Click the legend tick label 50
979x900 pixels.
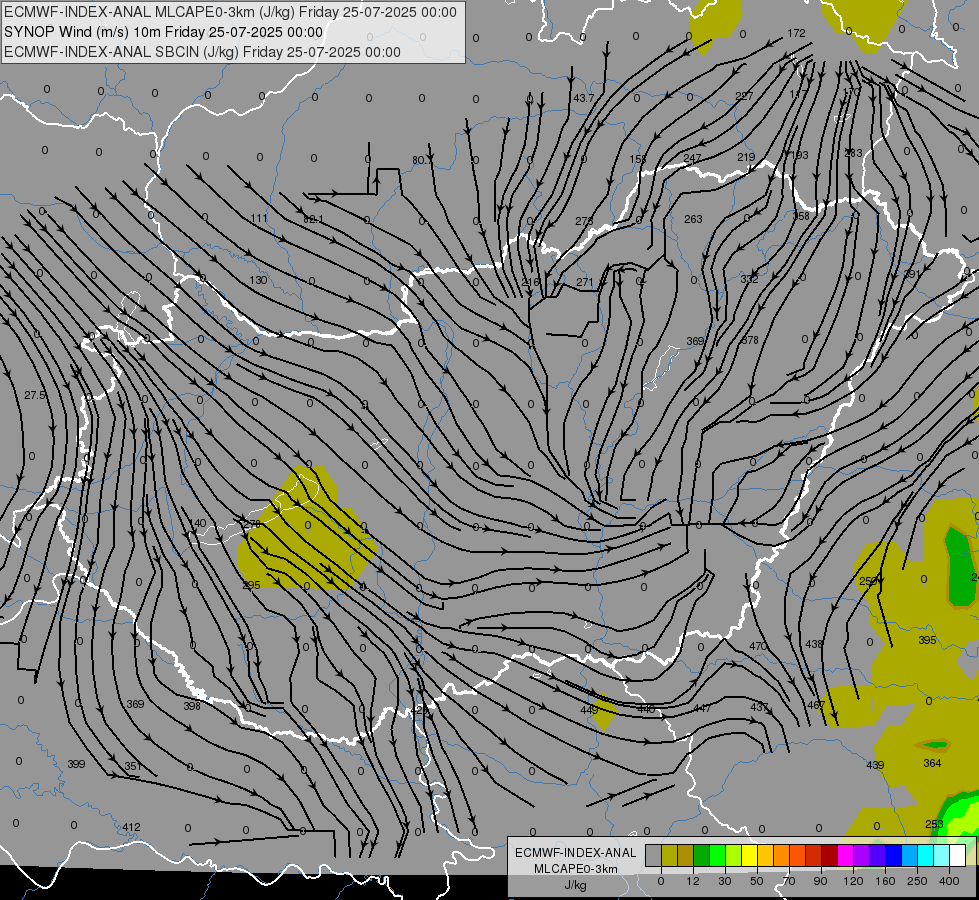click(757, 881)
